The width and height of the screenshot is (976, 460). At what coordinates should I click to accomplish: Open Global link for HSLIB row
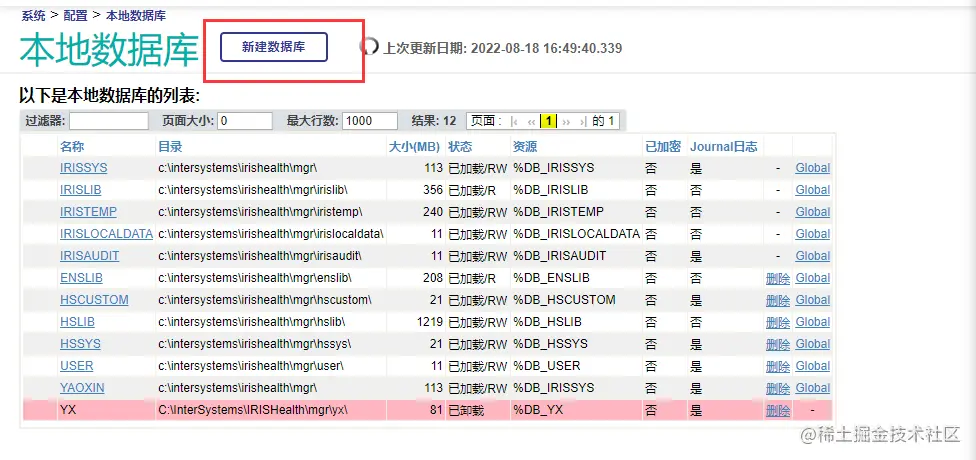[x=813, y=322]
